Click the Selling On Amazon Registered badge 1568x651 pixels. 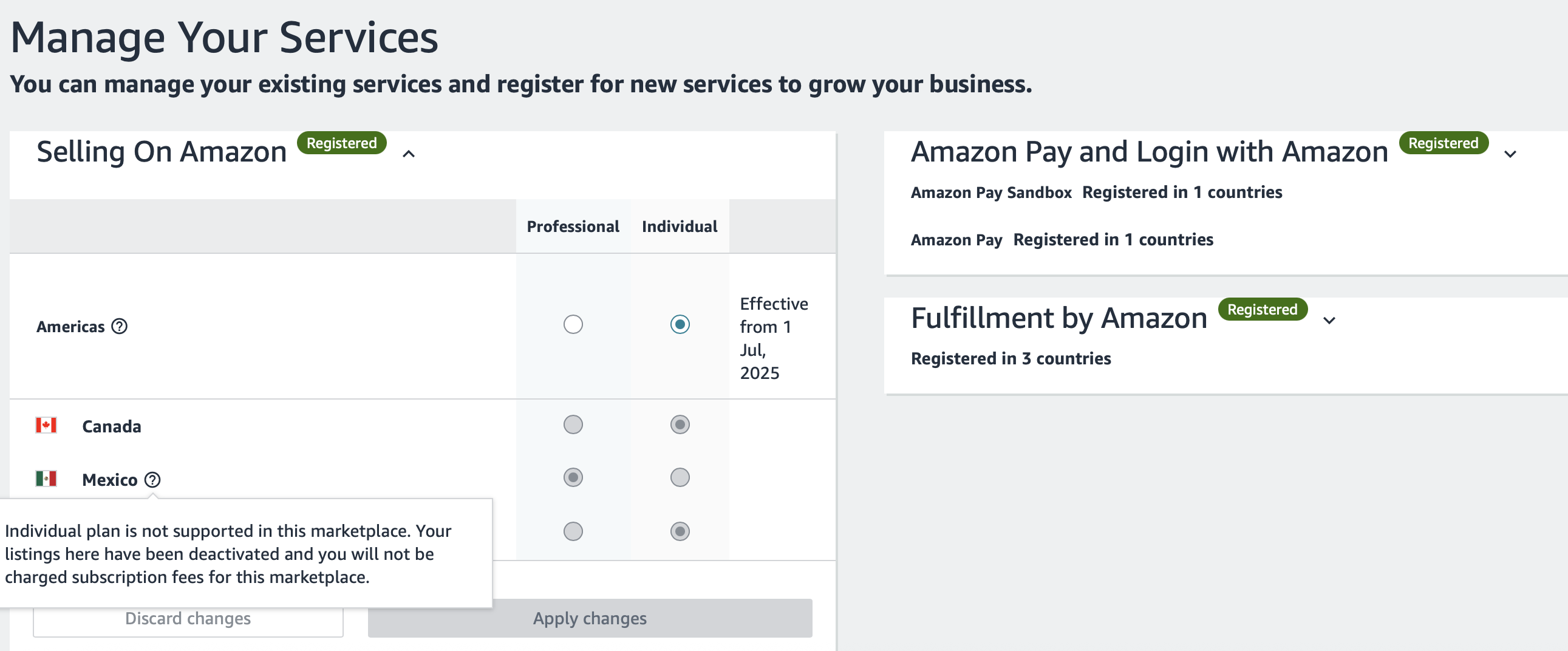341,143
